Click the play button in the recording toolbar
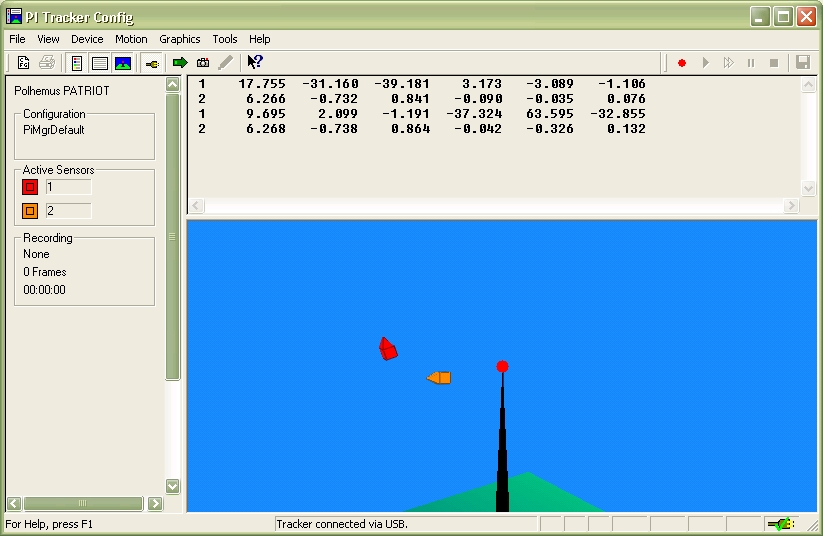Image resolution: width=823 pixels, height=536 pixels. click(705, 63)
